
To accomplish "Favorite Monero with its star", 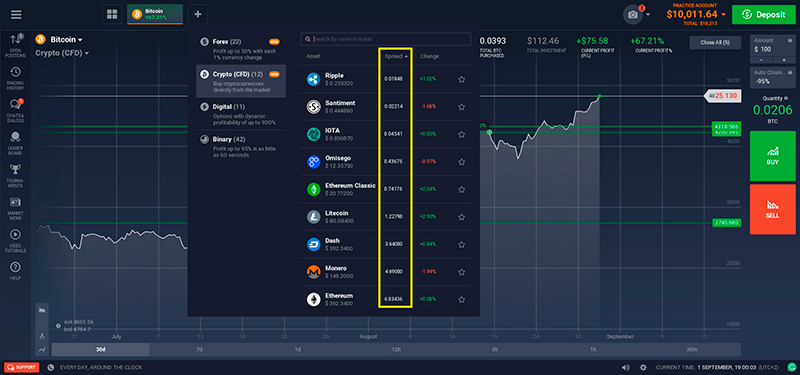I will (x=461, y=272).
